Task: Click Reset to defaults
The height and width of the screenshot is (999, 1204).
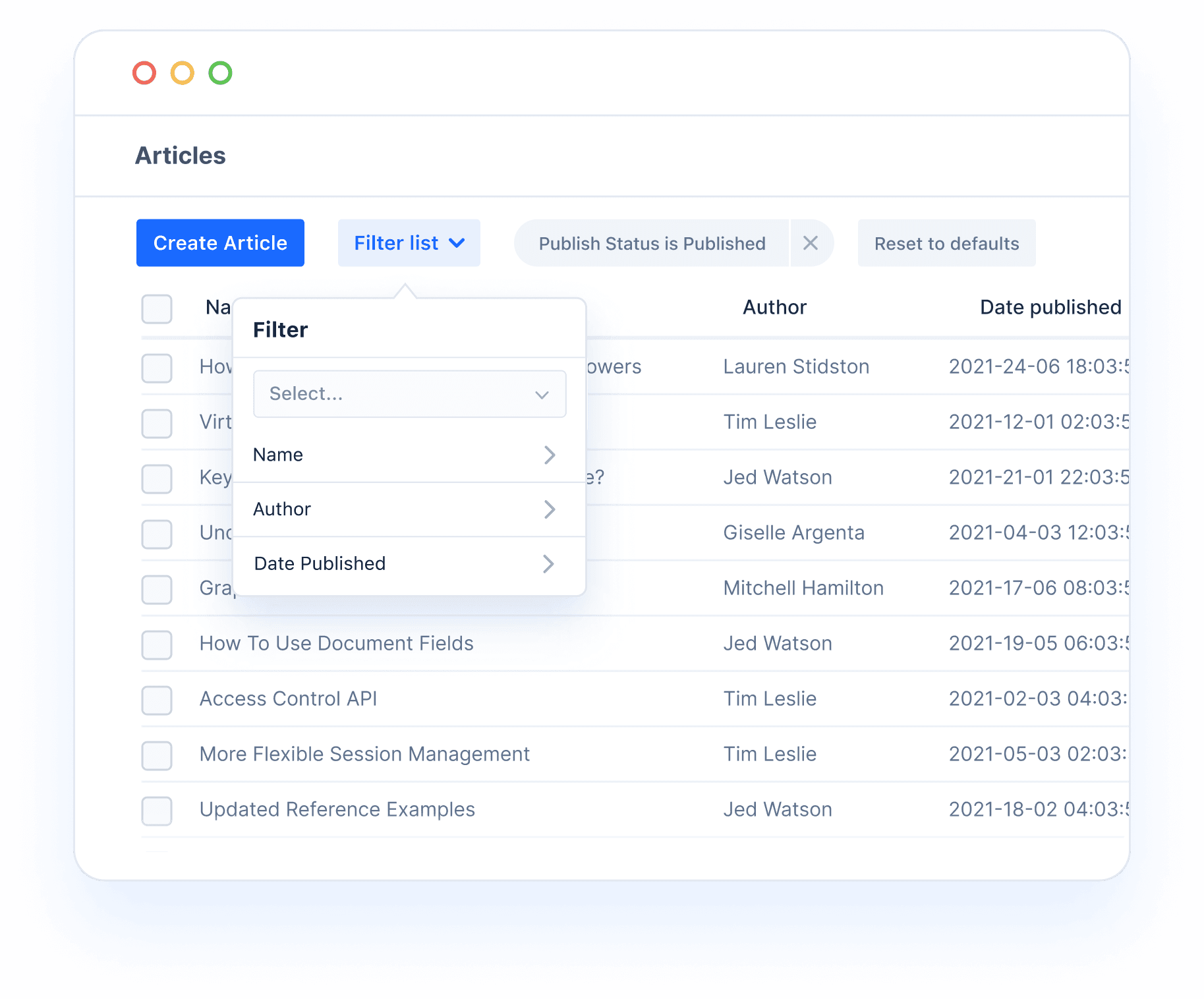Action: coord(946,243)
